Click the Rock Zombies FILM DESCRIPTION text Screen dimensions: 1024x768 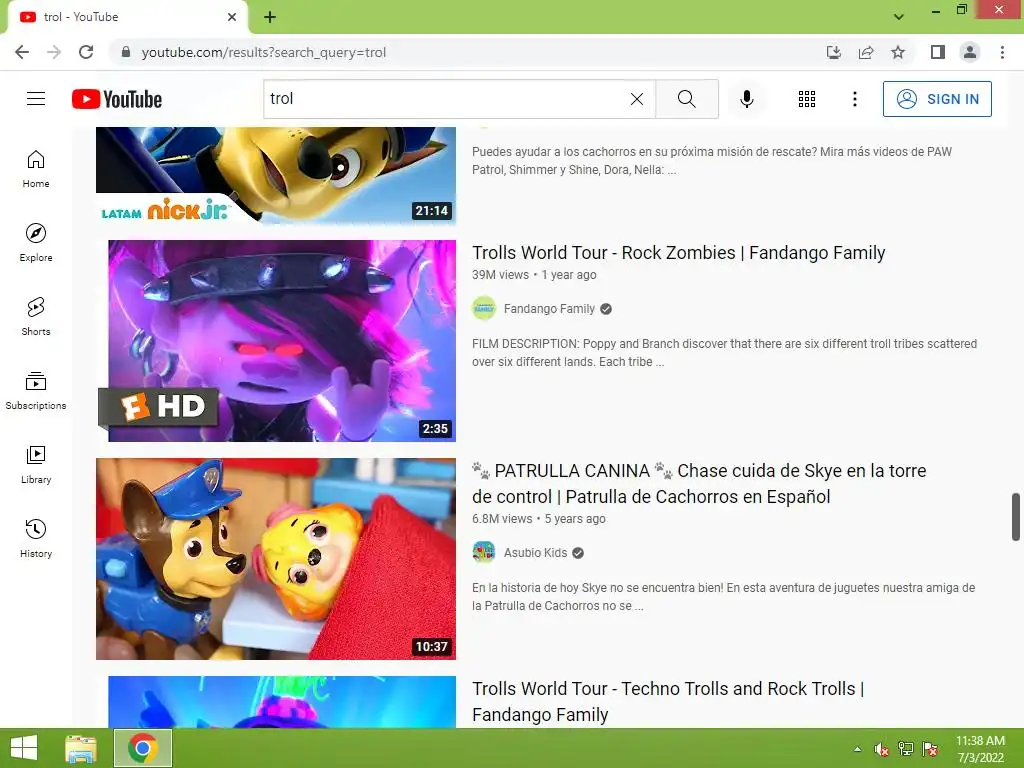[724, 353]
